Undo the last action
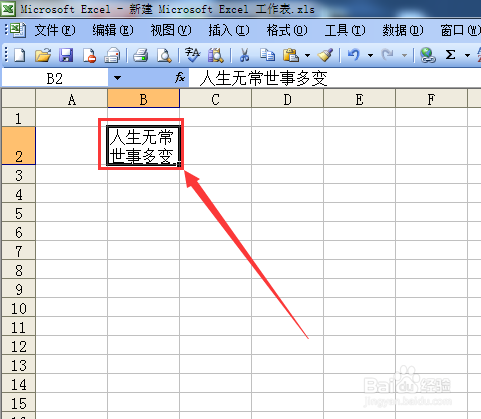Screen dimensions: 481x419 (354, 55)
